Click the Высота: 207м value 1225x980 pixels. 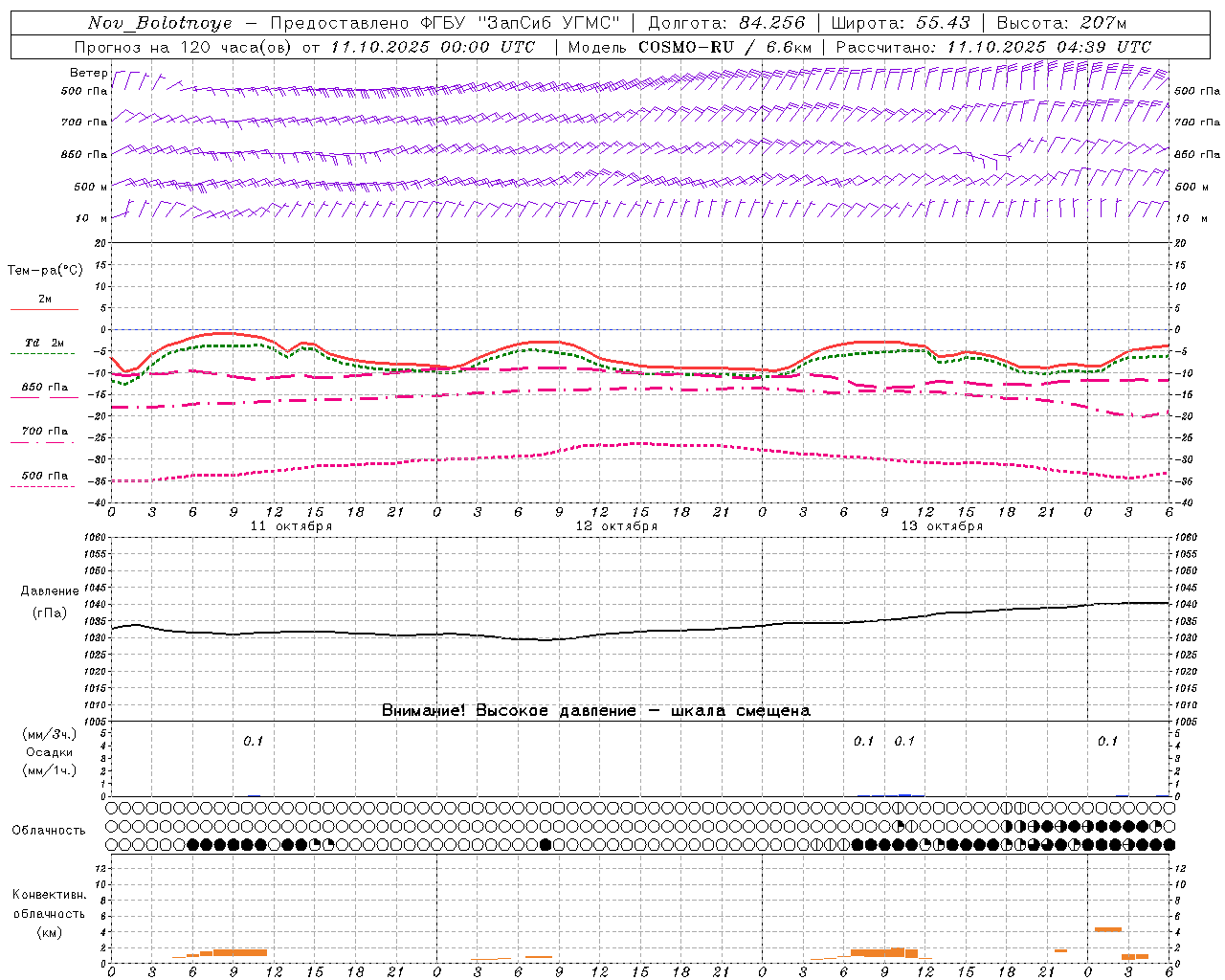click(x=1061, y=23)
